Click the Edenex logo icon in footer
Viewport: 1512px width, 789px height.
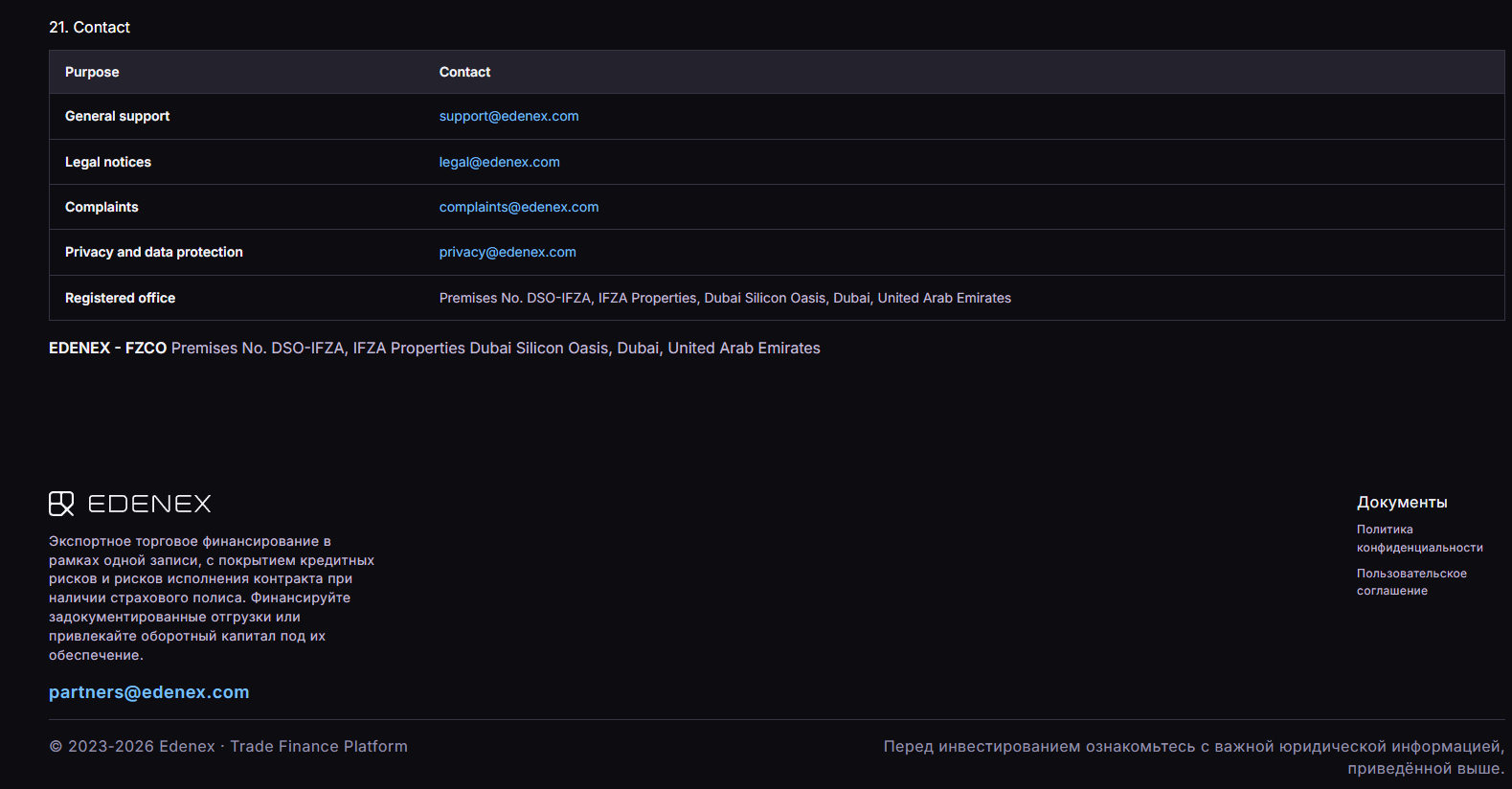(x=61, y=504)
